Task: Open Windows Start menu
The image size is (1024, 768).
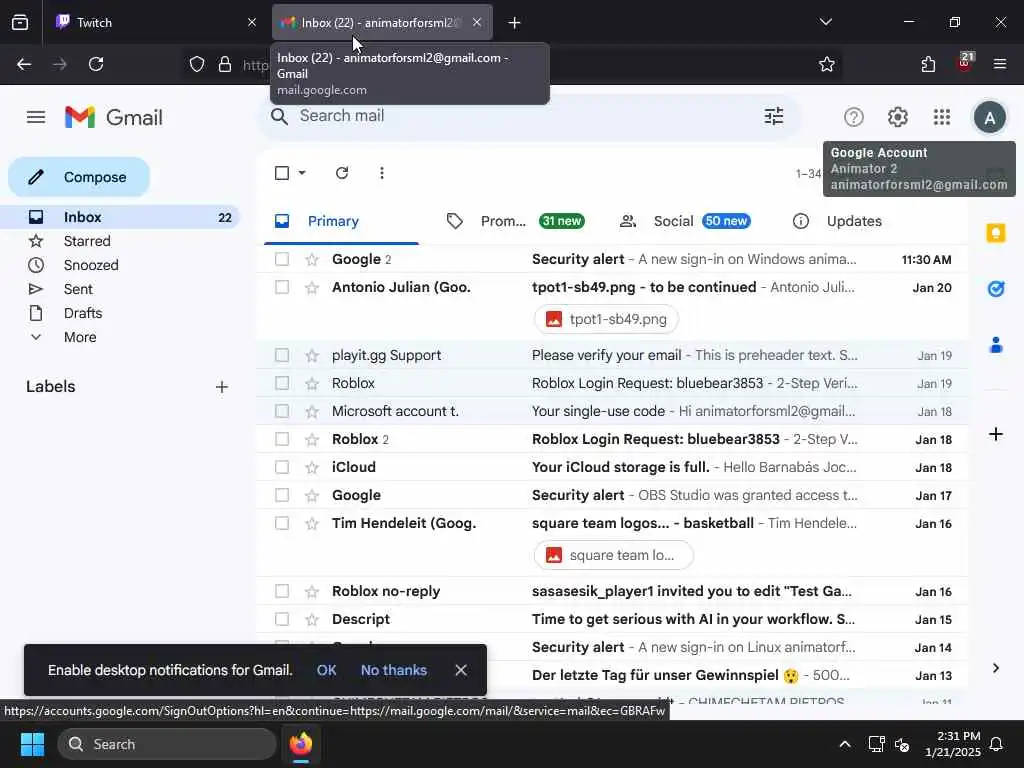Action: [32, 744]
